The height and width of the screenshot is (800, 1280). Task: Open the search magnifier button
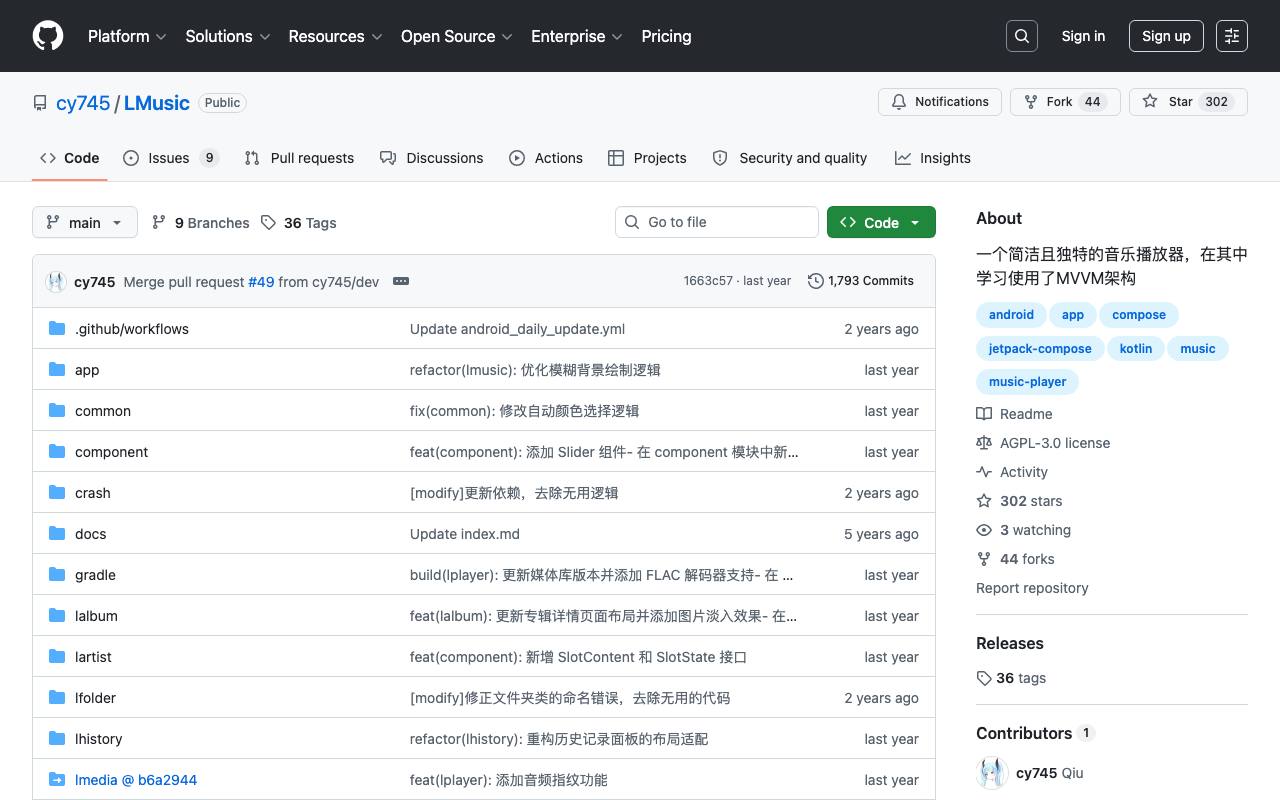pyautogui.click(x=1022, y=36)
